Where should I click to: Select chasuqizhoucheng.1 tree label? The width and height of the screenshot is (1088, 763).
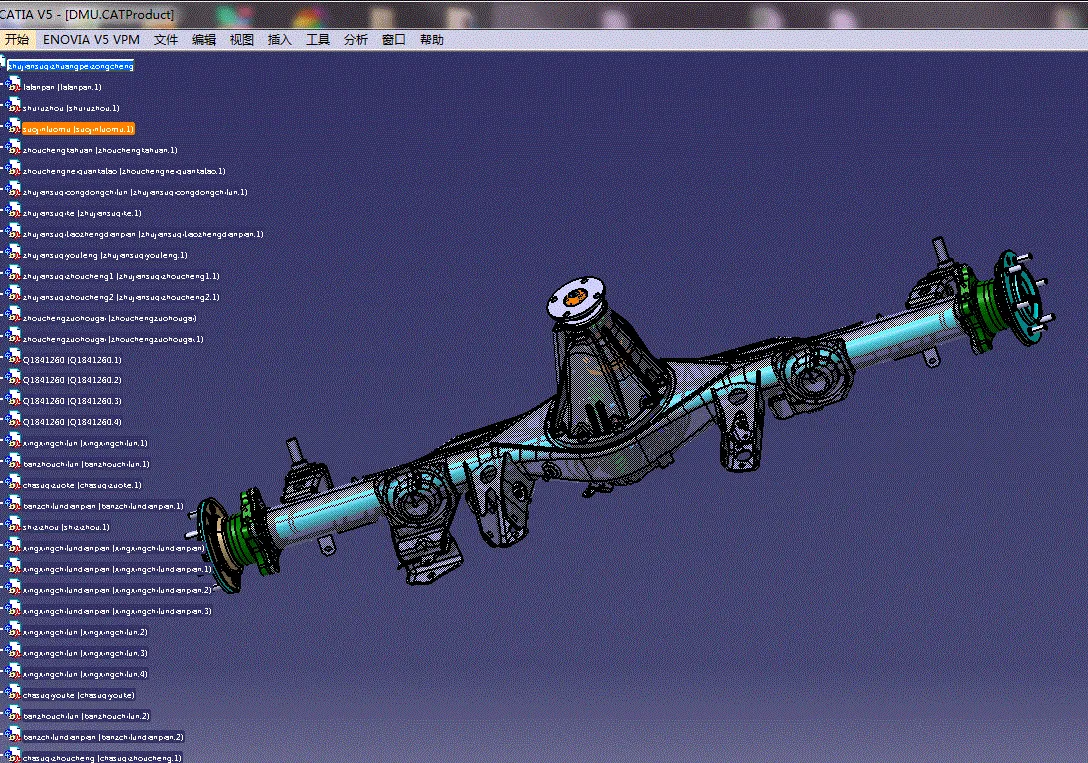[102, 758]
